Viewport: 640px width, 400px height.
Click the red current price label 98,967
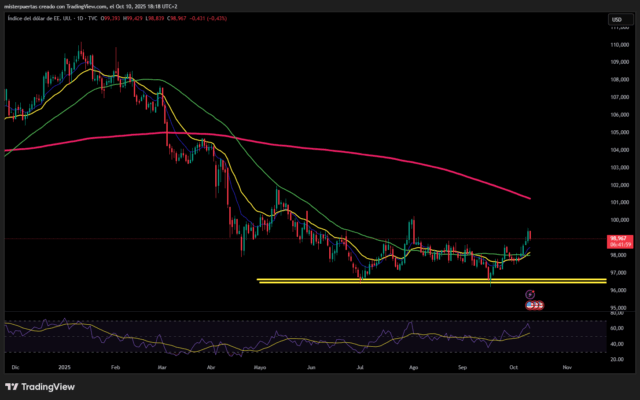pyautogui.click(x=618, y=239)
